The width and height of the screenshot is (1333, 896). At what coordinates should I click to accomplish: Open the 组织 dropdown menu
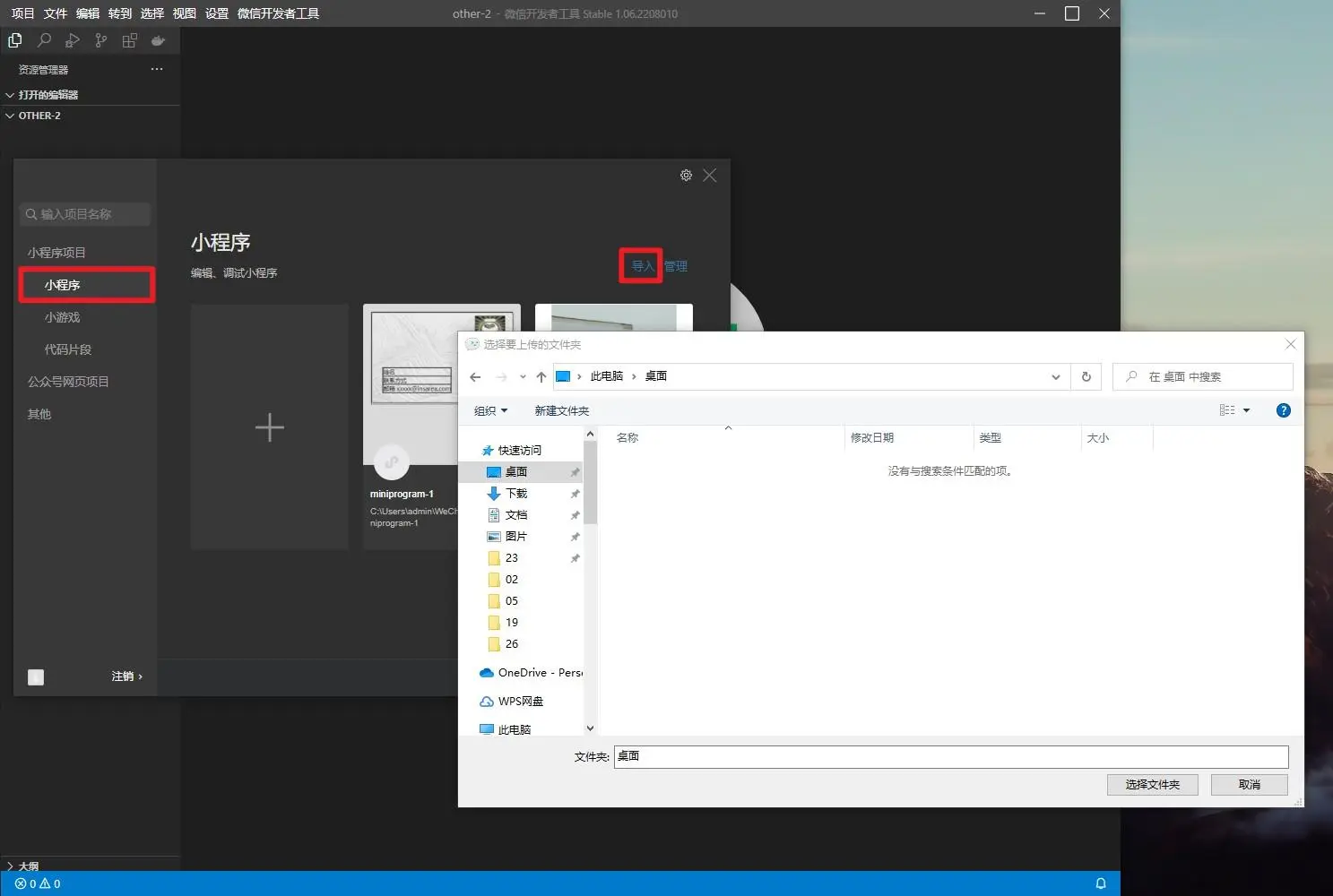490,411
